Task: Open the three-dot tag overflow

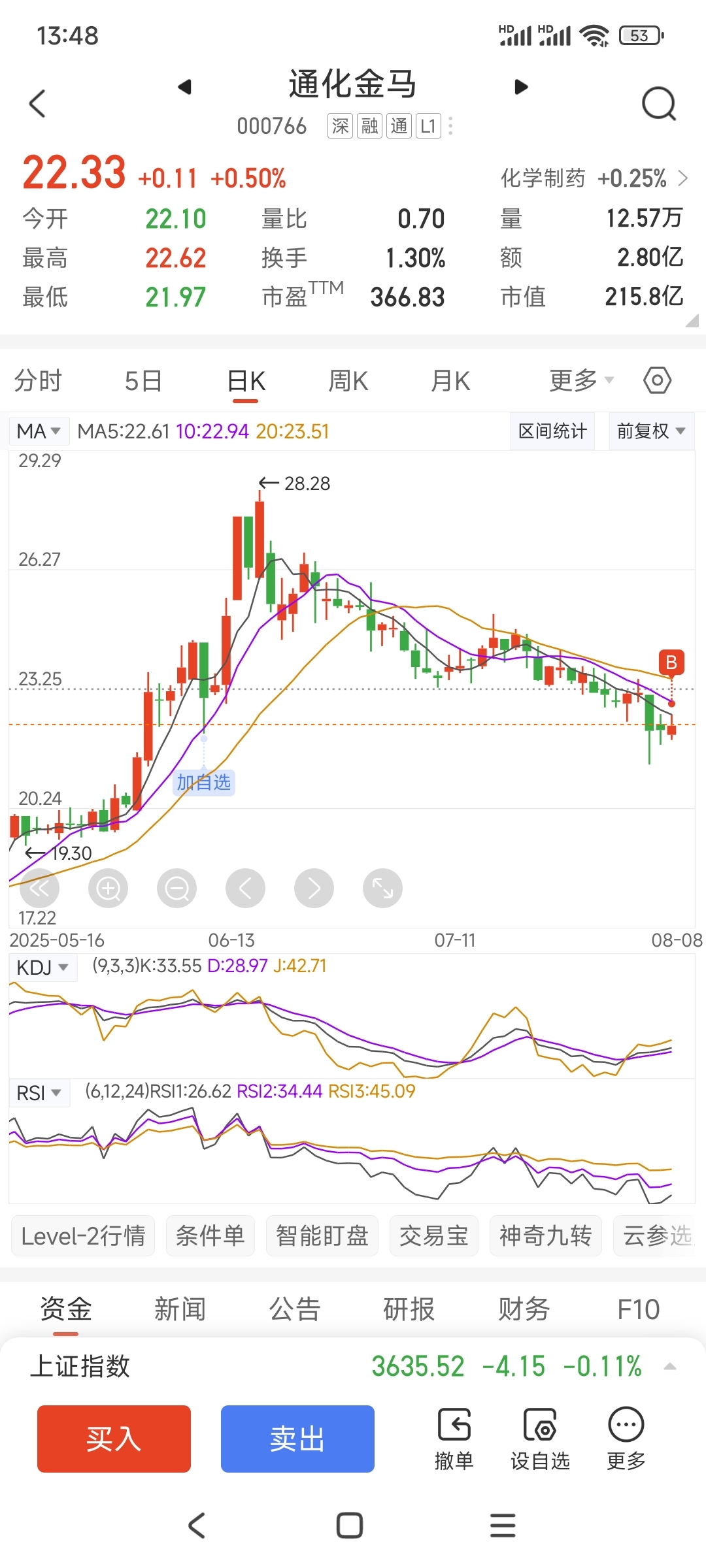Action: [x=450, y=126]
